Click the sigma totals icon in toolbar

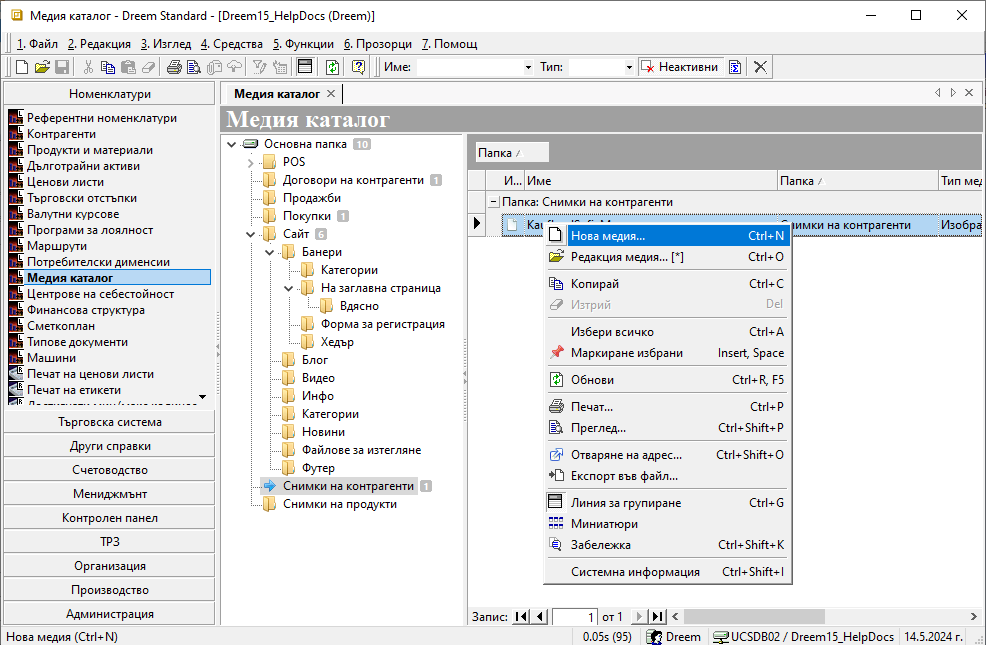click(735, 67)
